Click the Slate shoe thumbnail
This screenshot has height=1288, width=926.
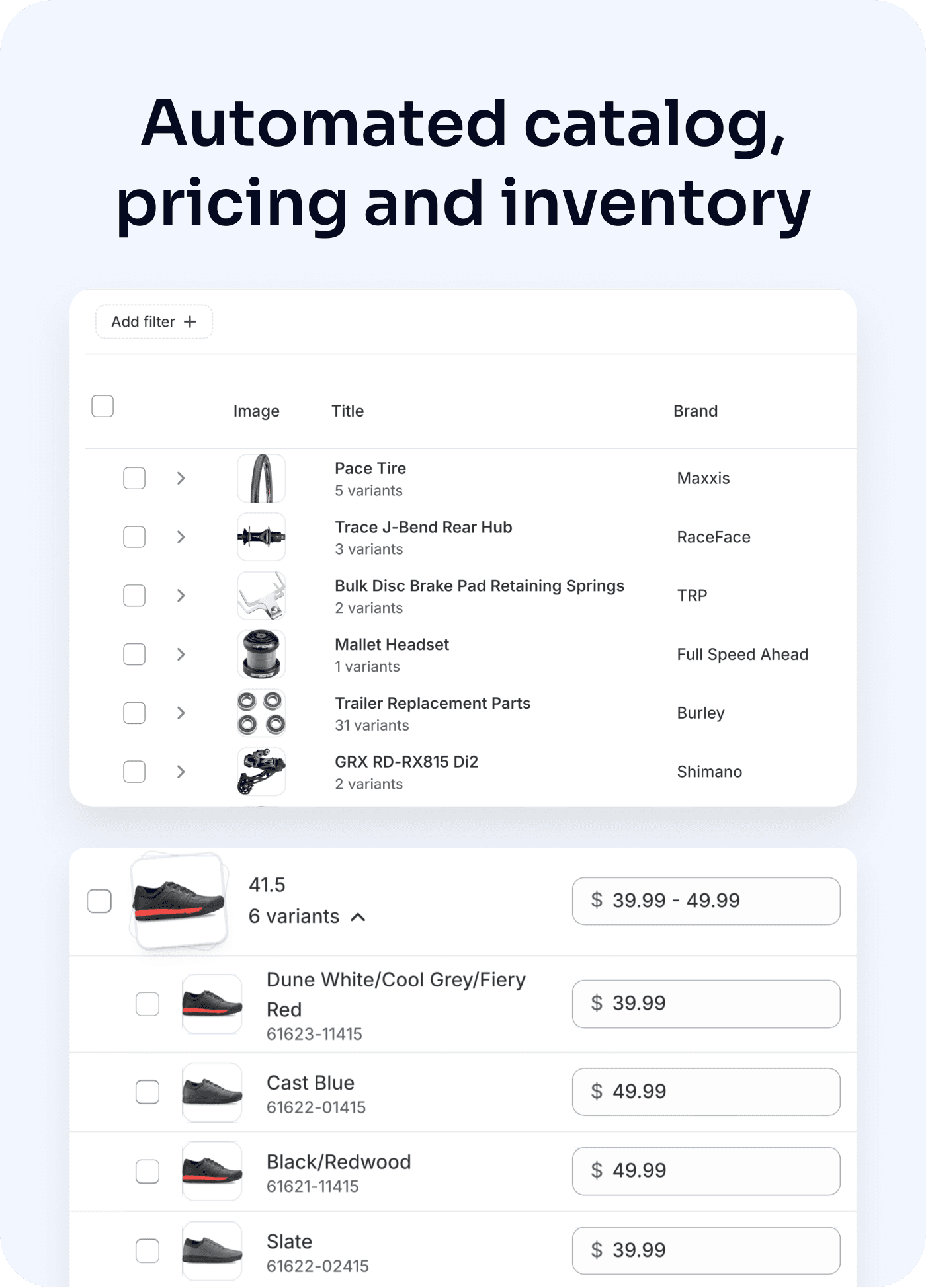coord(211,1251)
